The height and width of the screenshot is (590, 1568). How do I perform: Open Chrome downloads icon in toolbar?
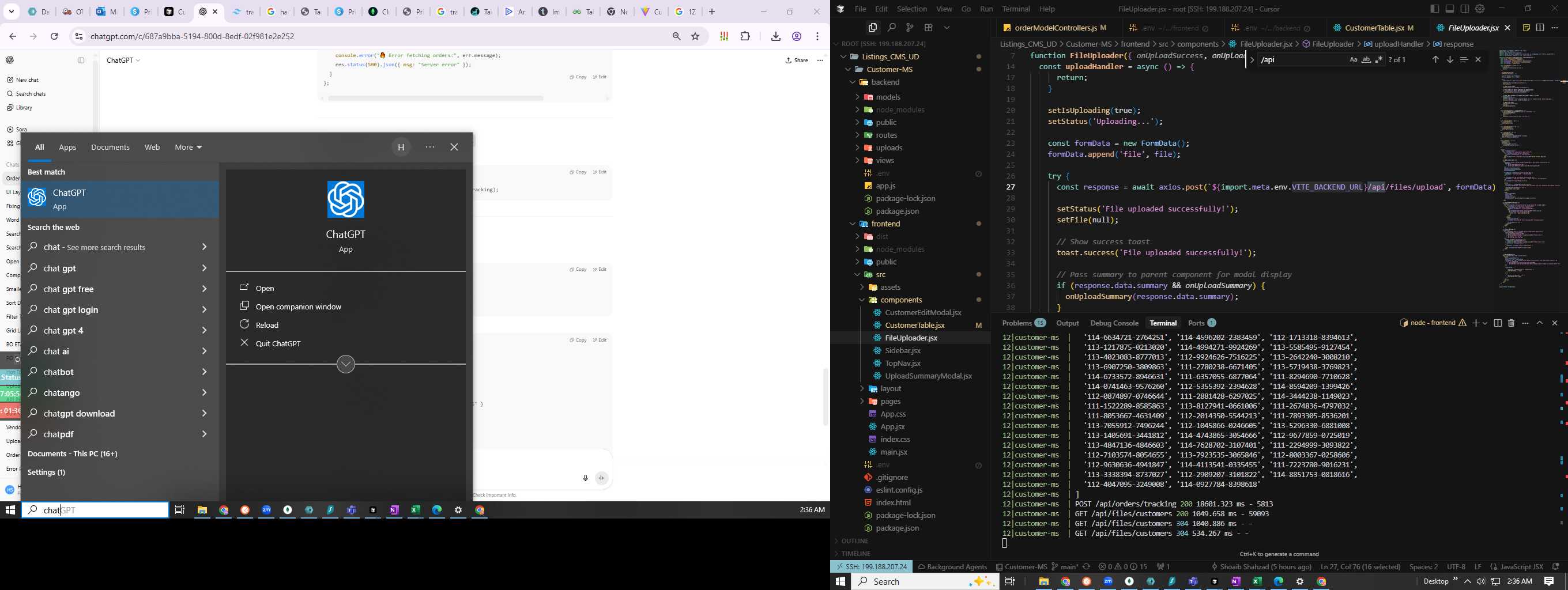tap(775, 36)
